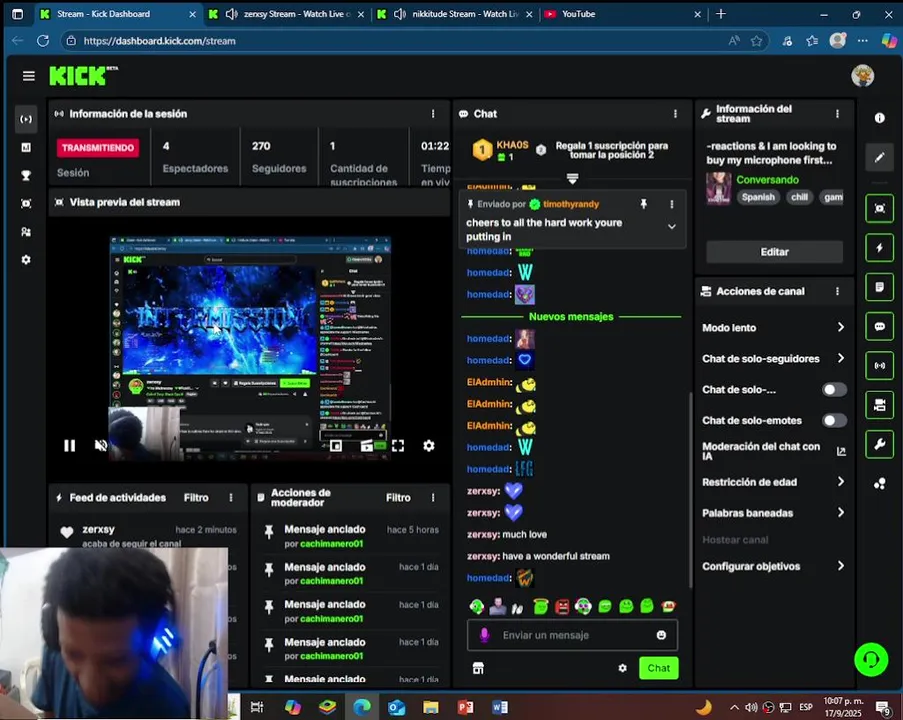Toggle the Chat de solo-emotes switch
The width and height of the screenshot is (903, 720).
[834, 420]
